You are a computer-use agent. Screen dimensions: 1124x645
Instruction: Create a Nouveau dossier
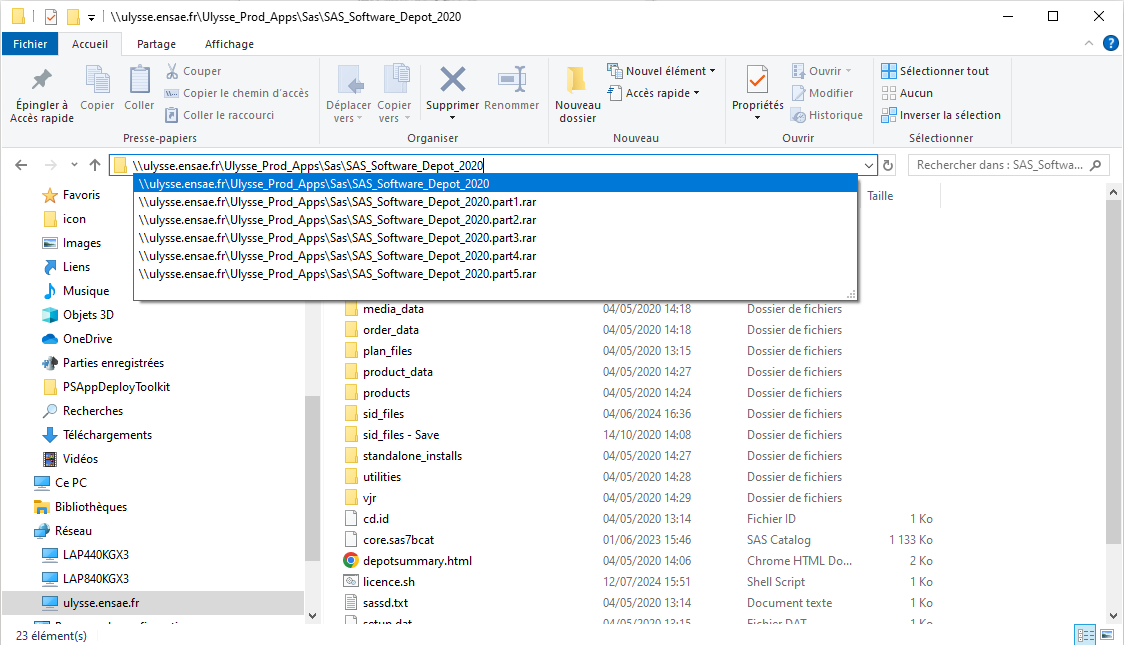pyautogui.click(x=578, y=95)
